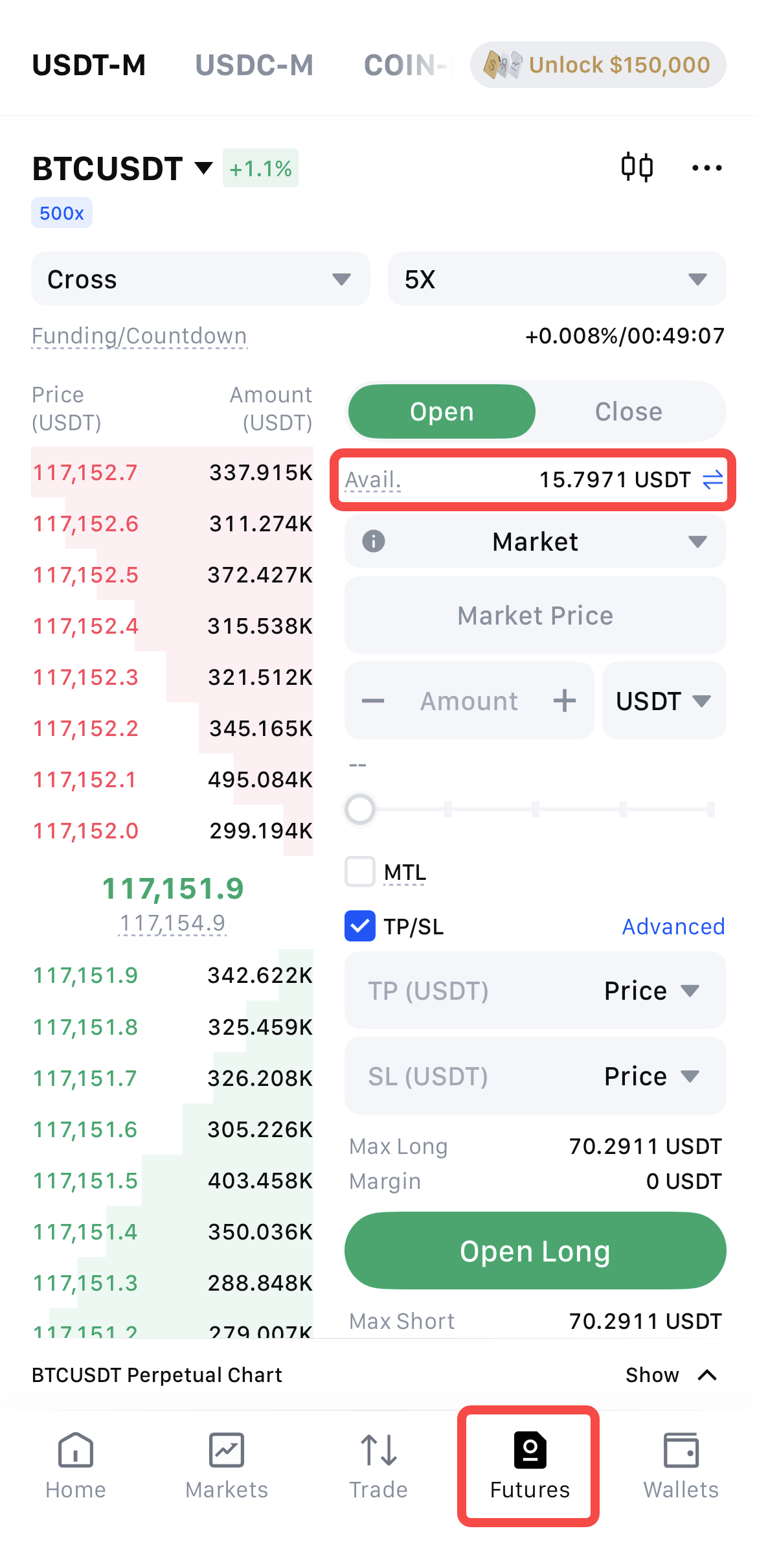The image size is (757, 1568).
Task: Open the three-dot more options menu
Action: pos(706,168)
